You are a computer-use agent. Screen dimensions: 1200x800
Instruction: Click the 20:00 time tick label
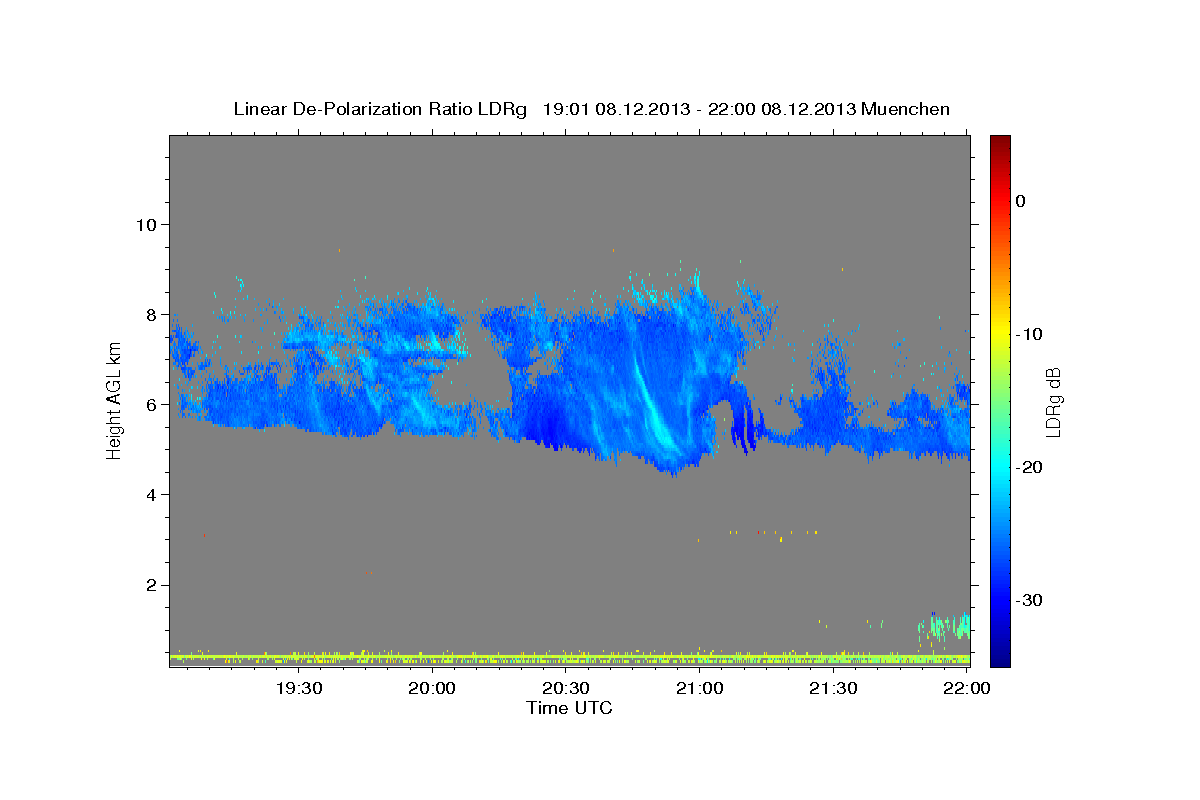coord(433,688)
